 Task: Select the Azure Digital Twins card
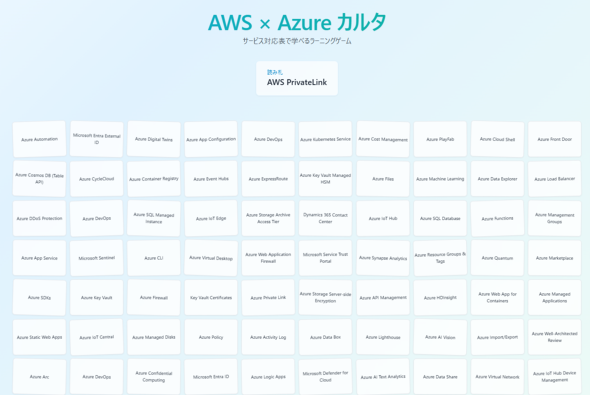pos(154,139)
